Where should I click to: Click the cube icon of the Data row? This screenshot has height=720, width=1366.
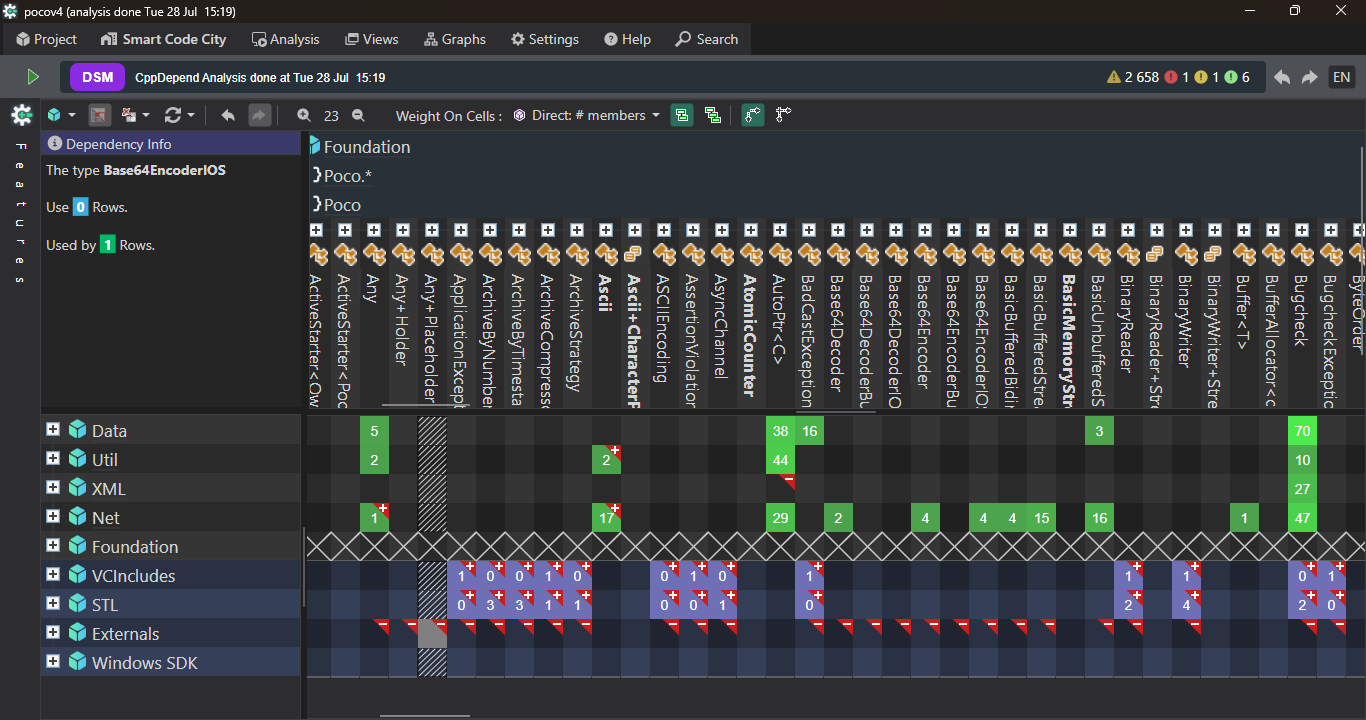point(78,430)
